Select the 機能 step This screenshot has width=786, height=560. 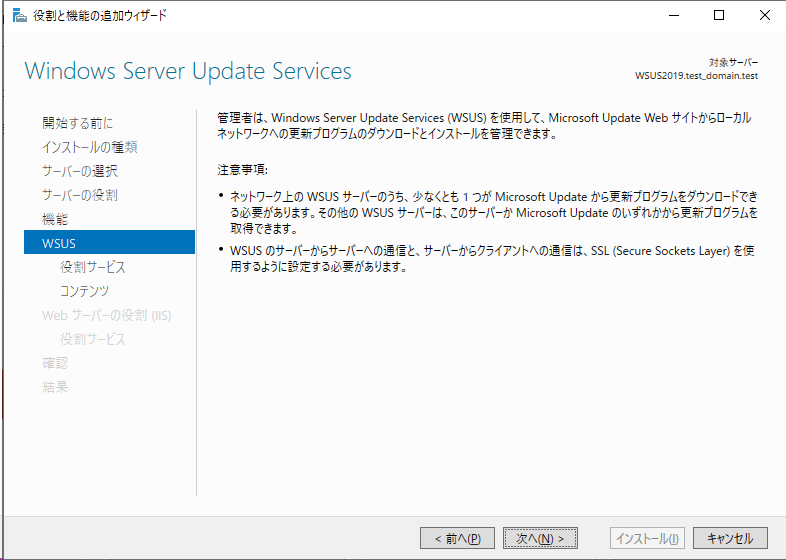pyautogui.click(x=55, y=219)
